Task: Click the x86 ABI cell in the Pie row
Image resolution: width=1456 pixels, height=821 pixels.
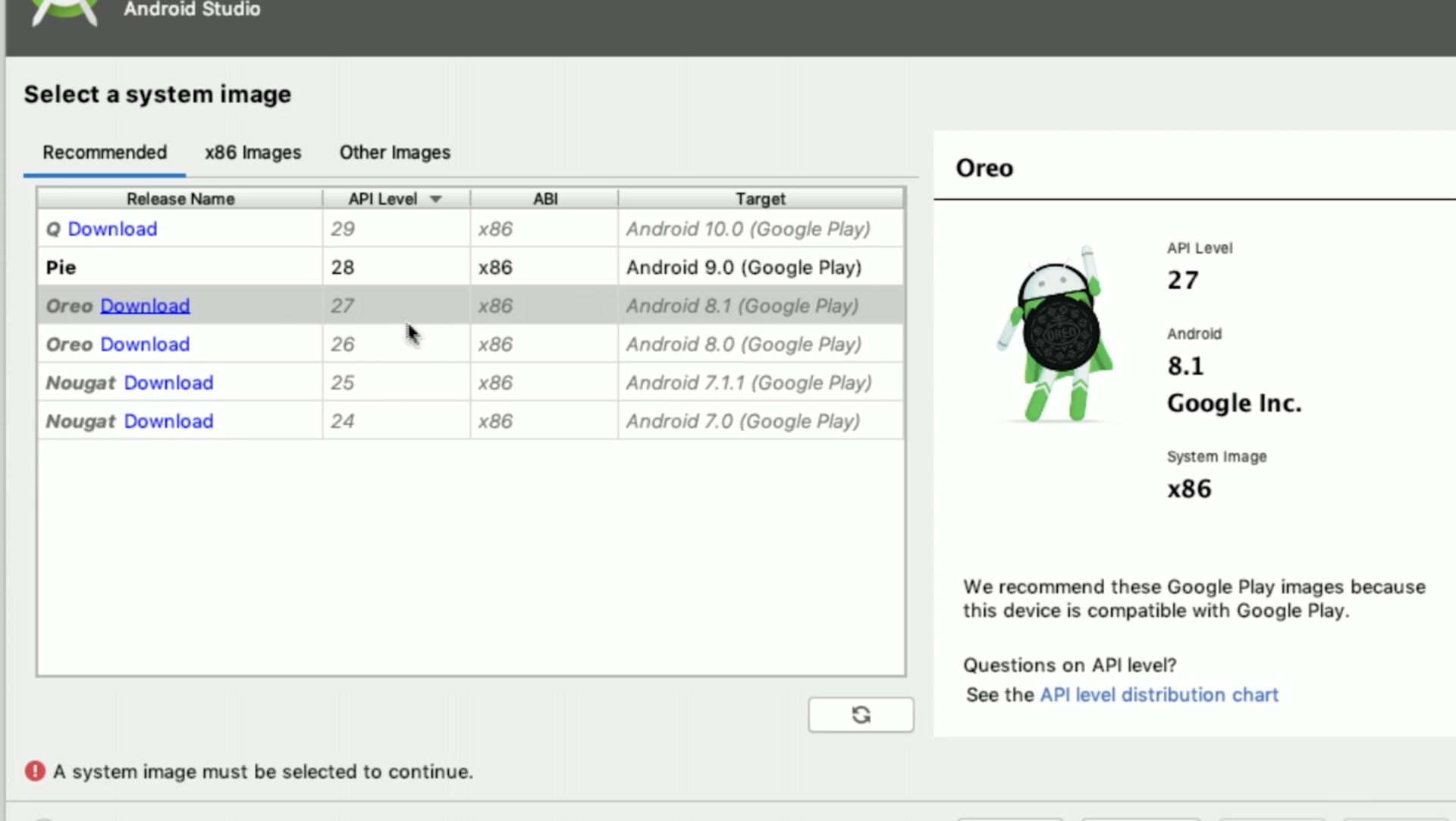Action: tap(544, 267)
